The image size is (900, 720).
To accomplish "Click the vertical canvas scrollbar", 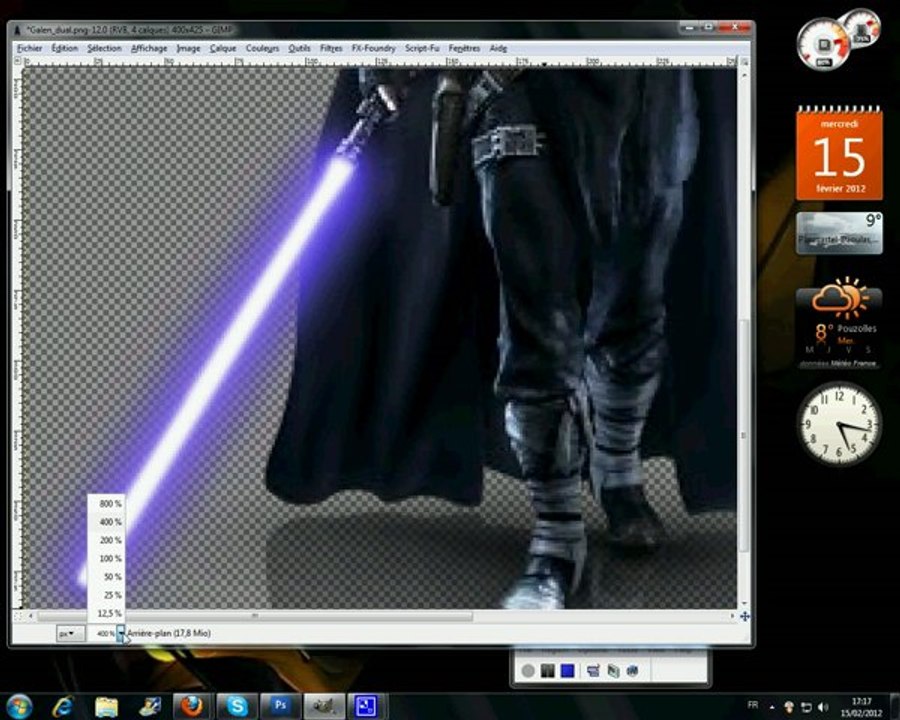I will (x=744, y=435).
